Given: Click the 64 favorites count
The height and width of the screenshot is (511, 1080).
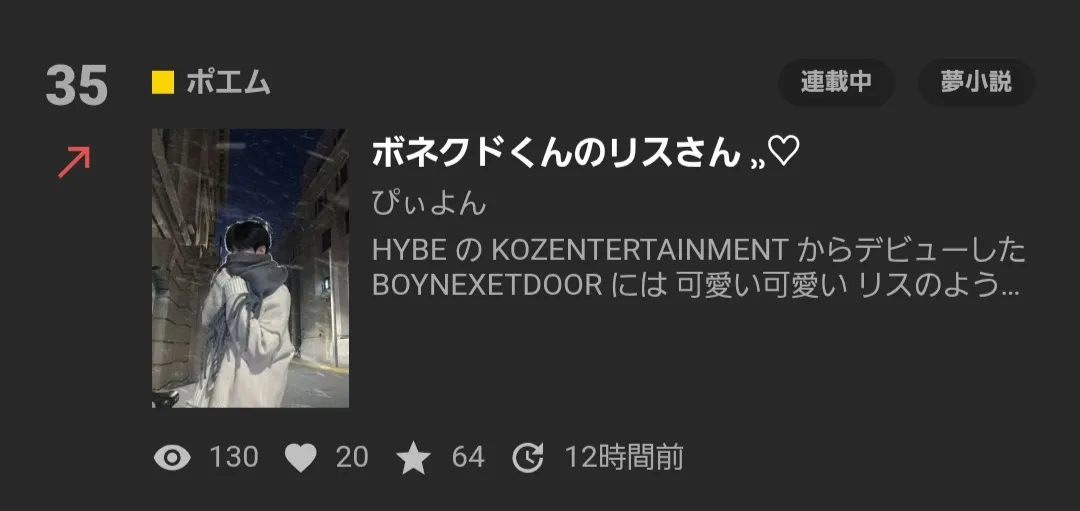Looking at the screenshot, I should click(468, 457).
